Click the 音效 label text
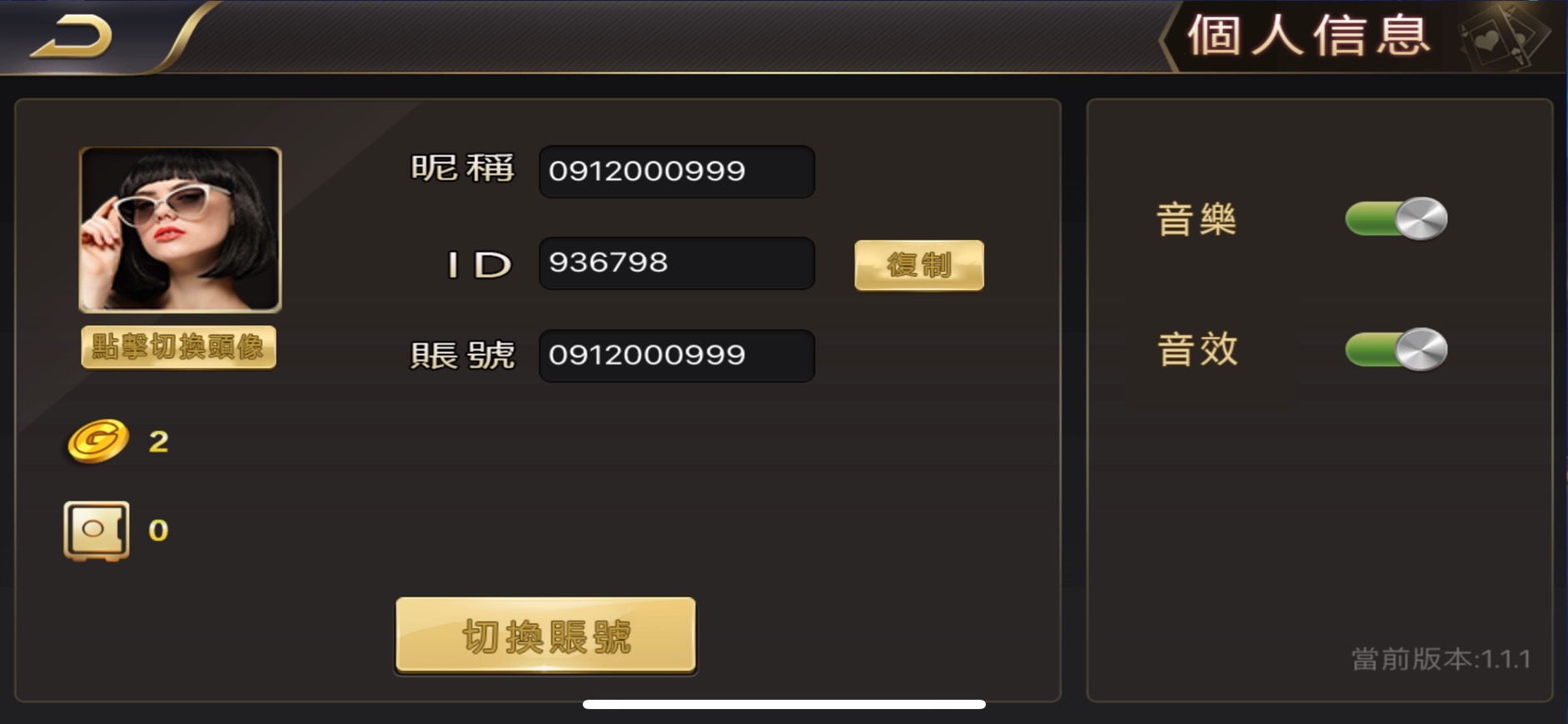This screenshot has width=1568, height=724. pos(1197,350)
